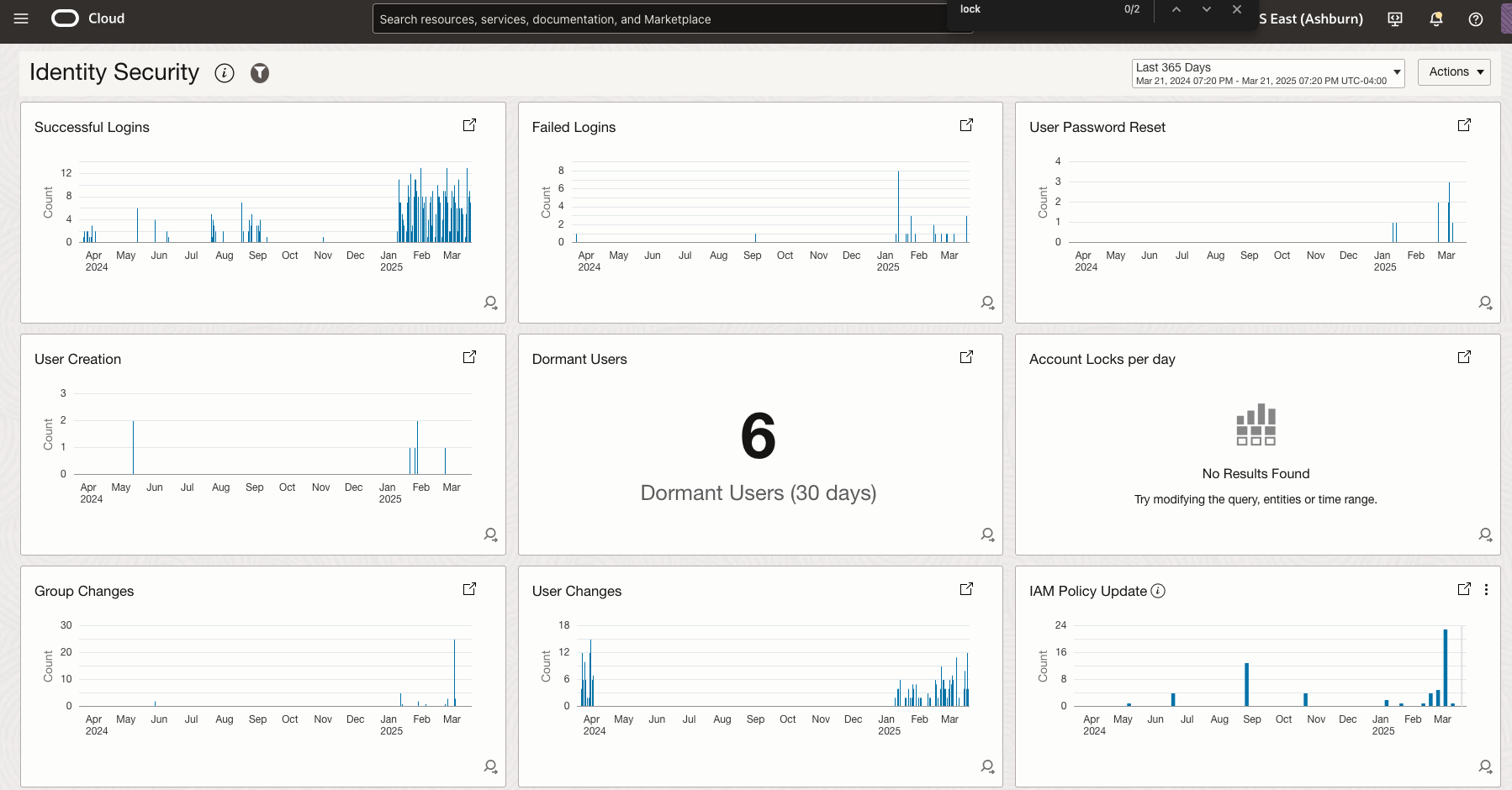Screen dimensions: 1512x790
Task: Click the next match arrow in the find bar
Action: [x=1206, y=9]
